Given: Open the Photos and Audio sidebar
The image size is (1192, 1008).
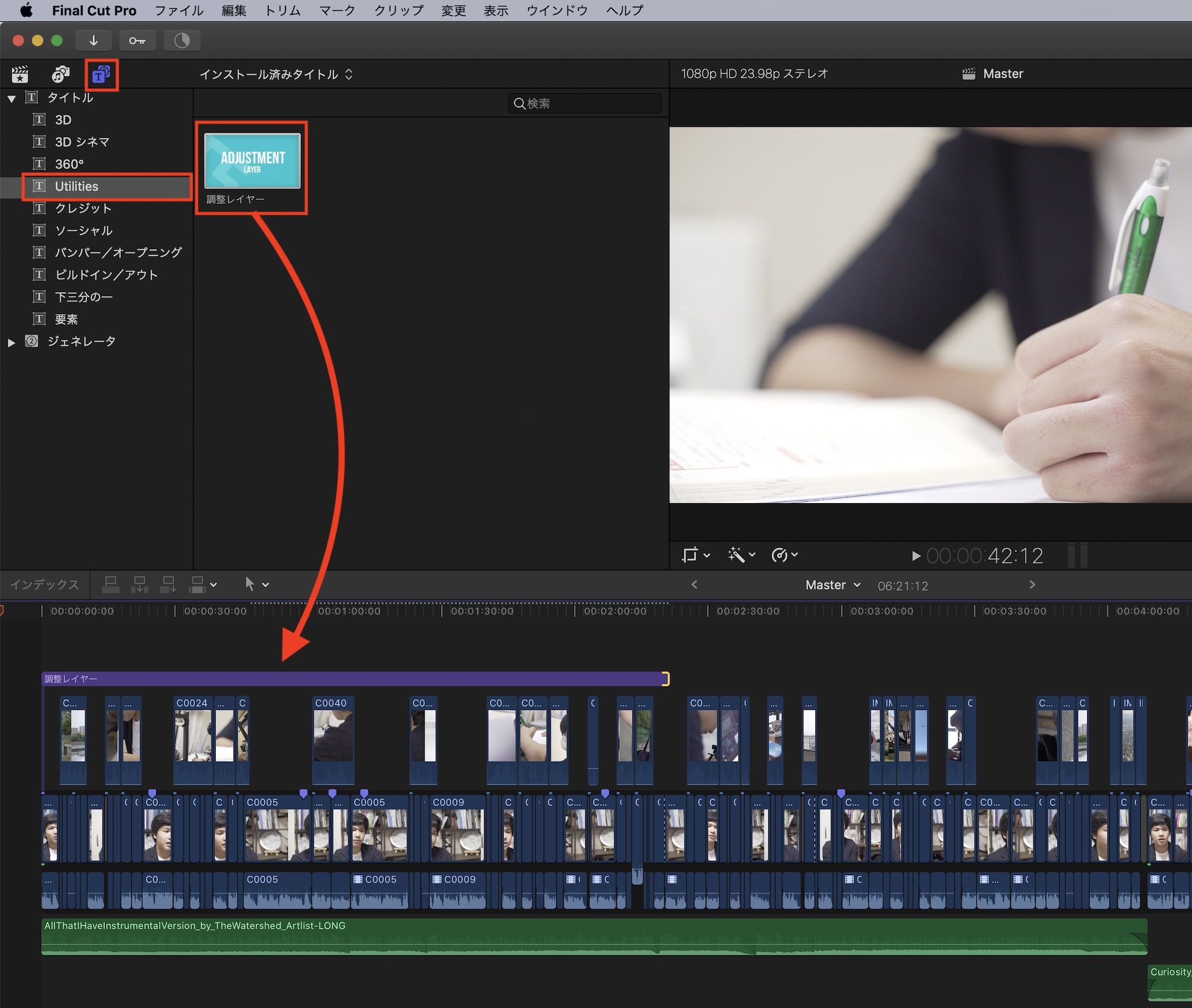Looking at the screenshot, I should [60, 75].
